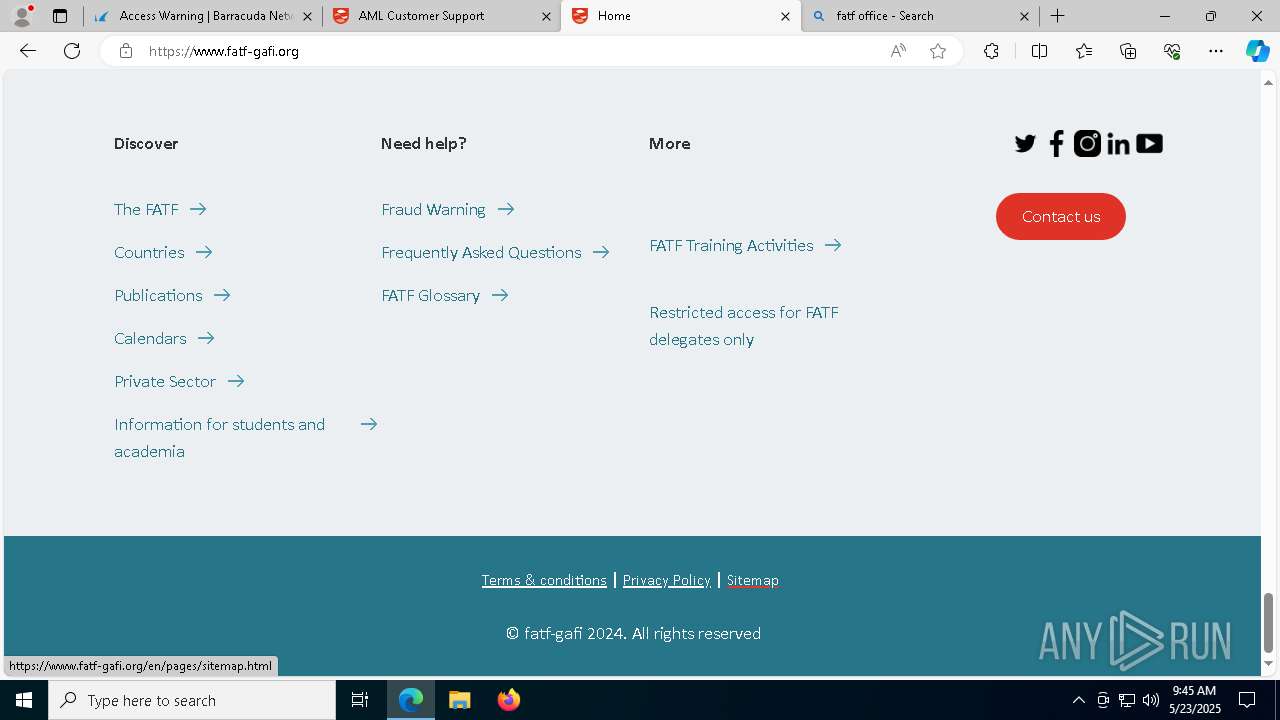Screen dimensions: 1280x720
Task: Toggle Read aloud icon in address bar
Action: point(898,51)
